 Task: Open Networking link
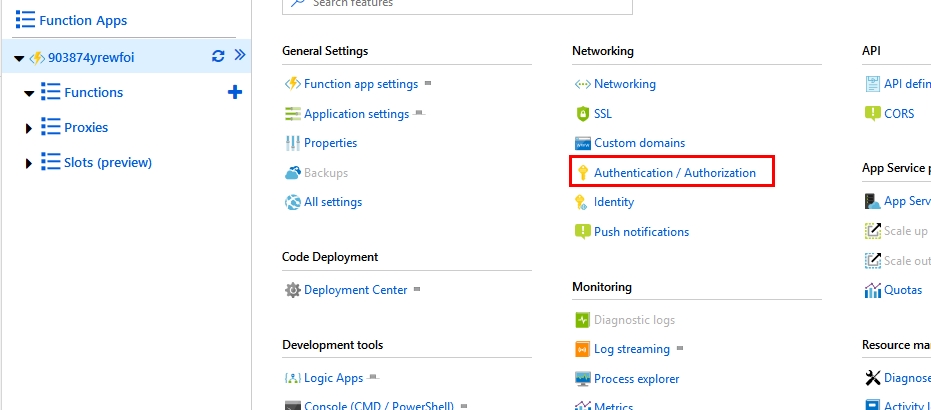coord(625,84)
